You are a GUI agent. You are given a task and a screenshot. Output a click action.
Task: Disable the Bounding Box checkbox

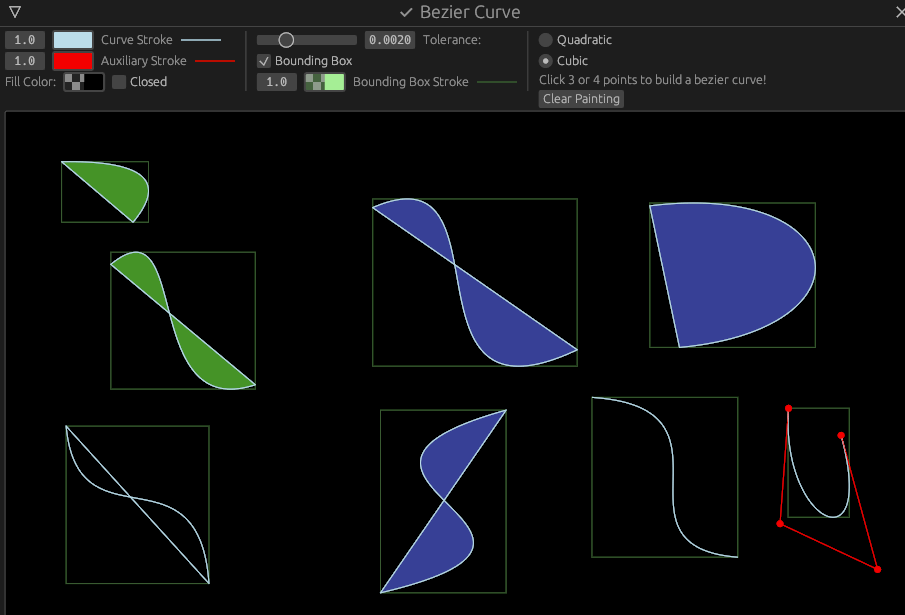(x=264, y=60)
